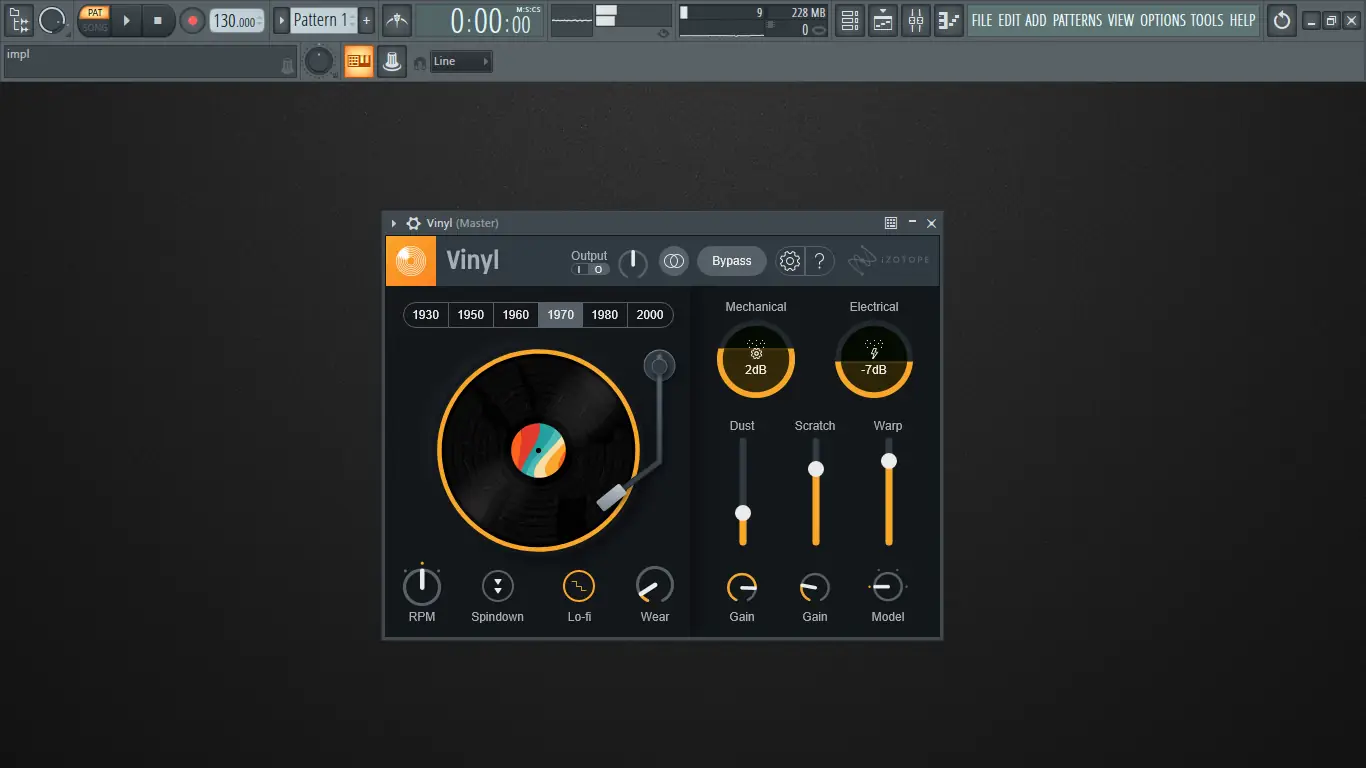
Task: Click the Dust Gain knob
Action: click(742, 587)
